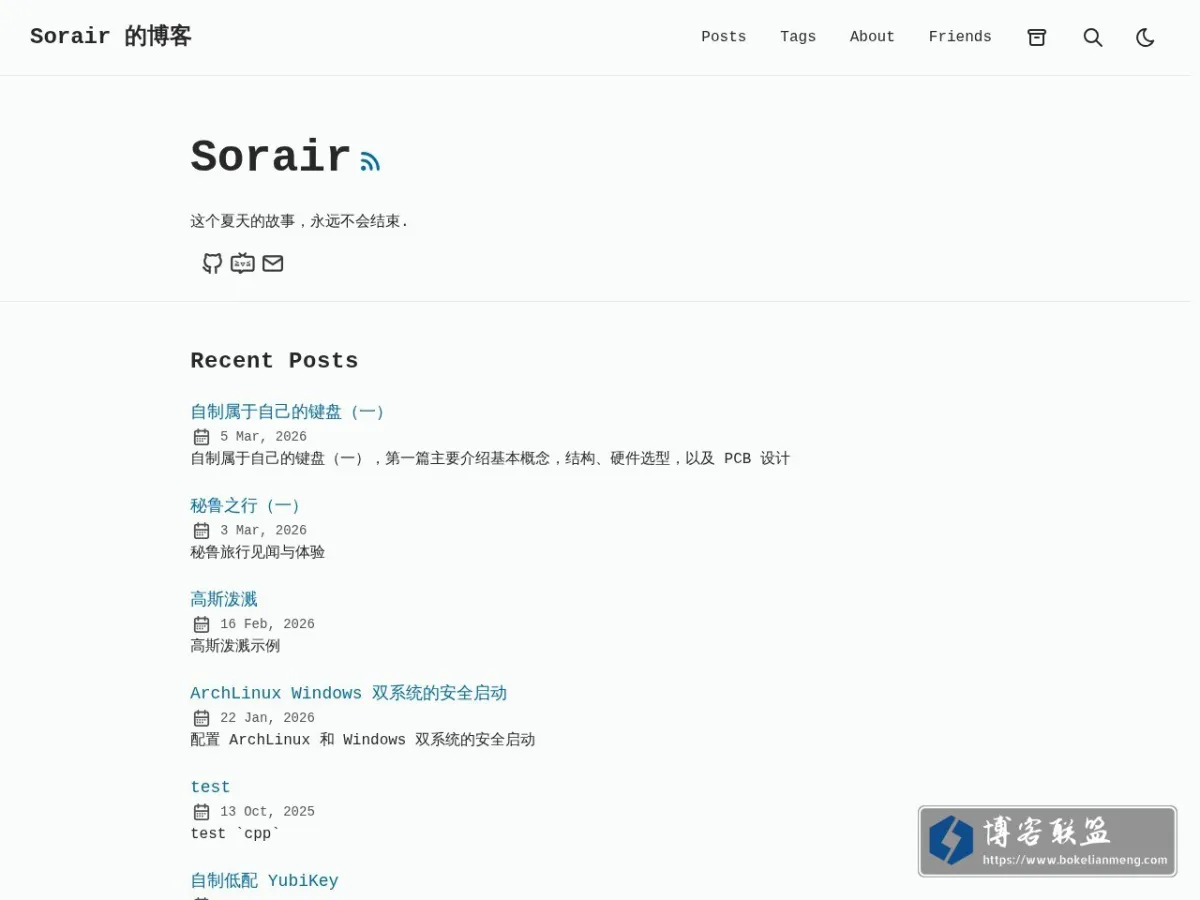Open the Tags menu item
Viewport: 1200px width, 900px height.
798,37
